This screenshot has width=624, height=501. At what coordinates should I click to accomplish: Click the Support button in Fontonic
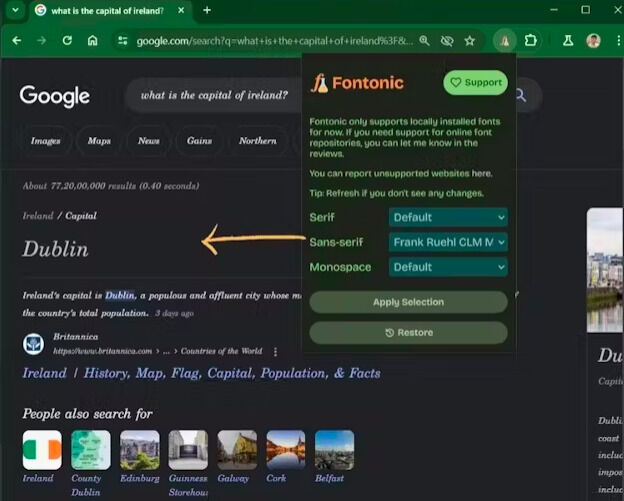point(475,83)
